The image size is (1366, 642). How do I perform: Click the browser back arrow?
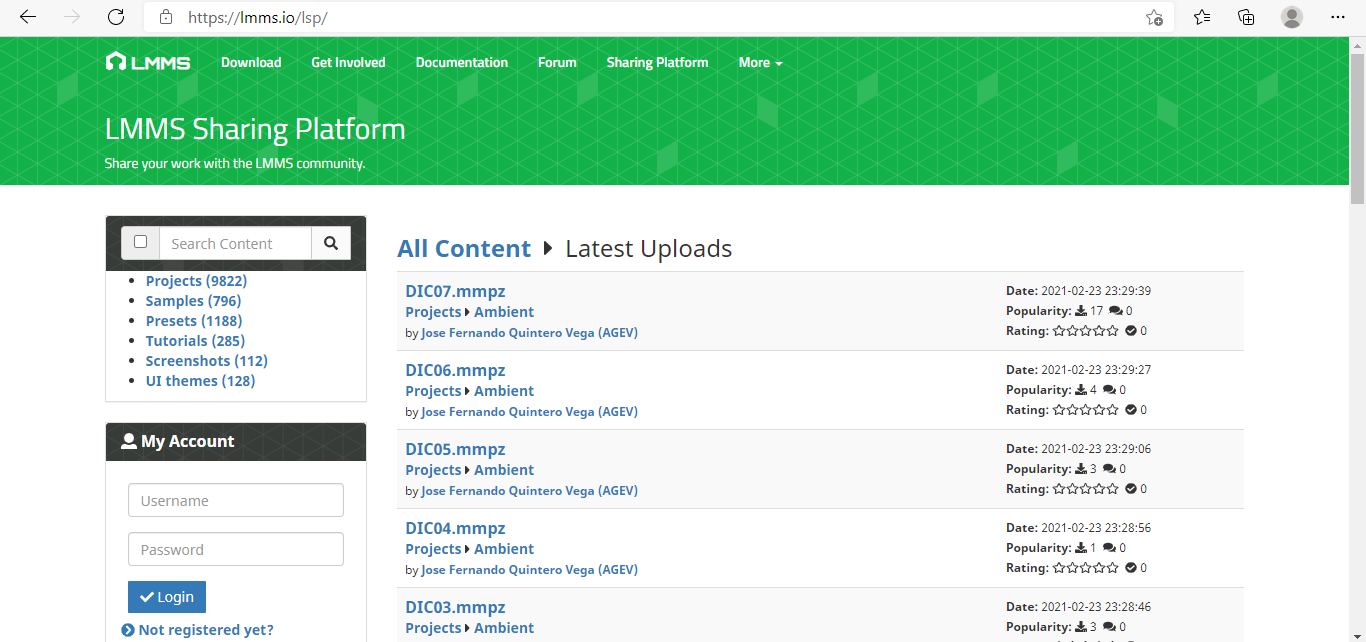pos(27,17)
